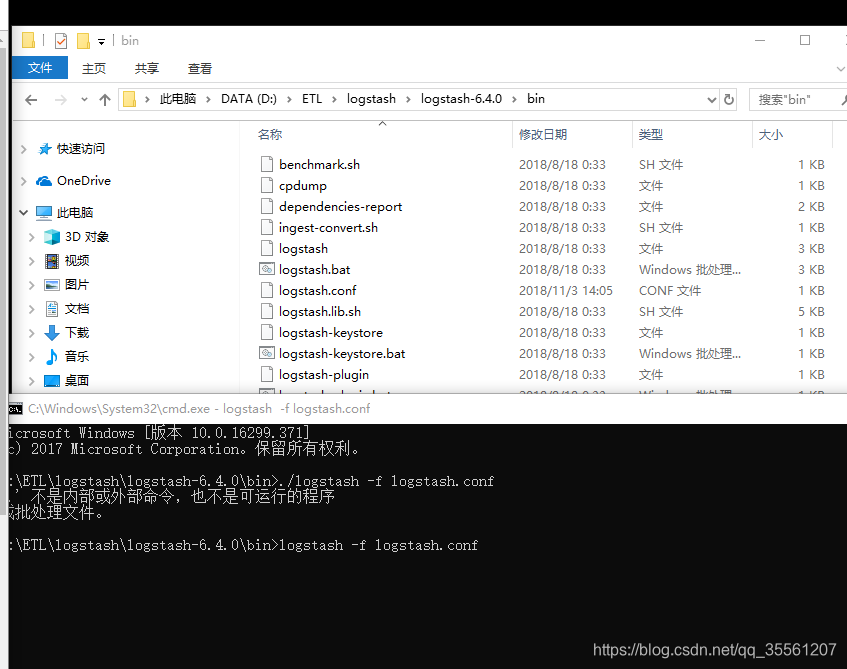The height and width of the screenshot is (669, 847).
Task: Click the Forward navigation arrow
Action: click(x=61, y=100)
